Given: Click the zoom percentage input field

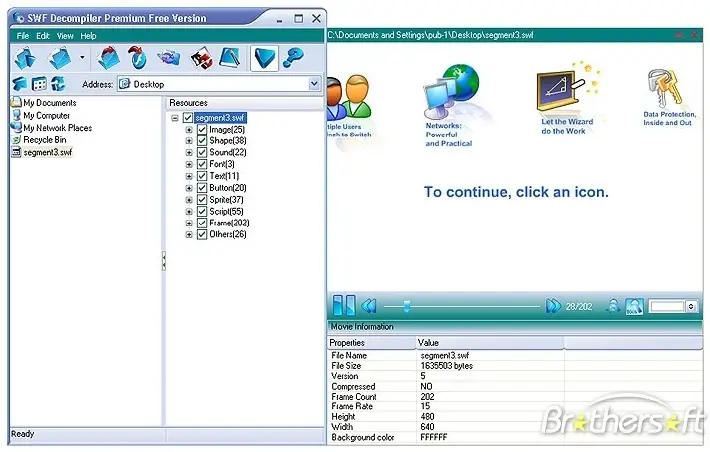Looking at the screenshot, I should (667, 307).
